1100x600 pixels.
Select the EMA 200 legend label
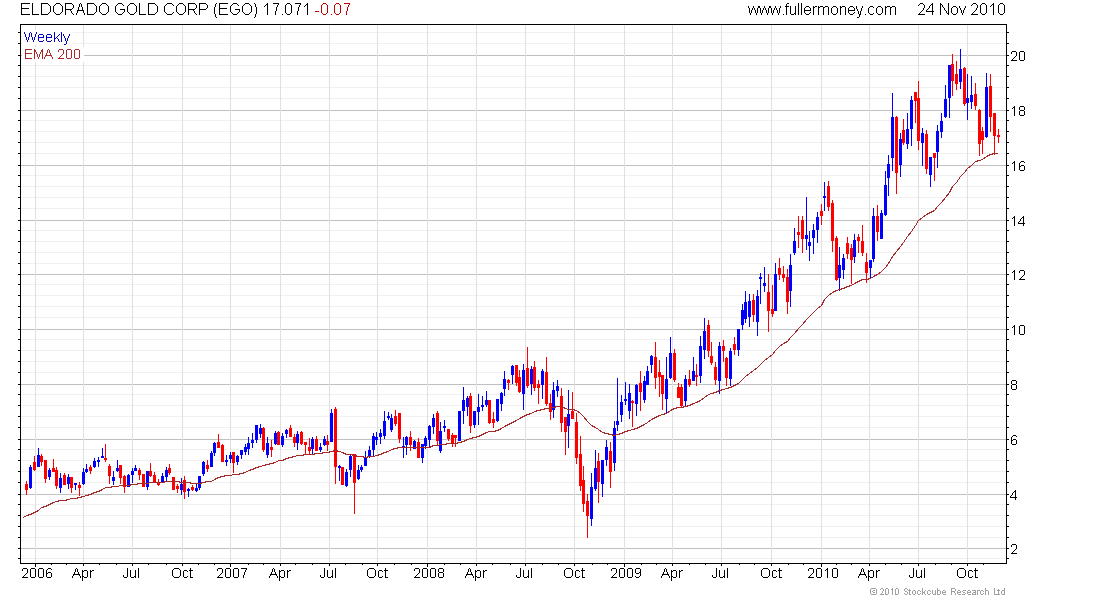click(x=52, y=55)
